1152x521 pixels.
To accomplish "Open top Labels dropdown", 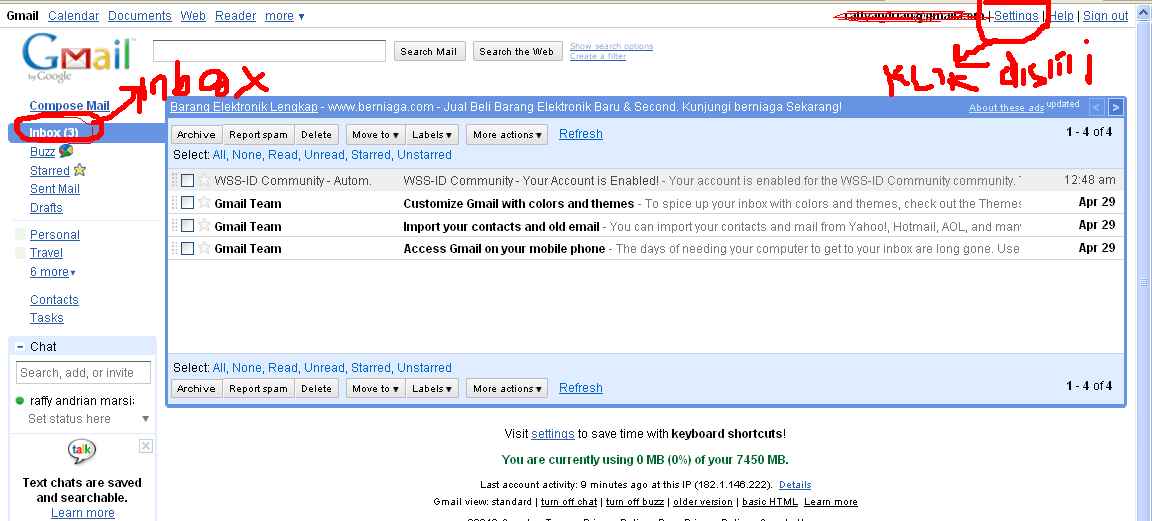I will 432,134.
